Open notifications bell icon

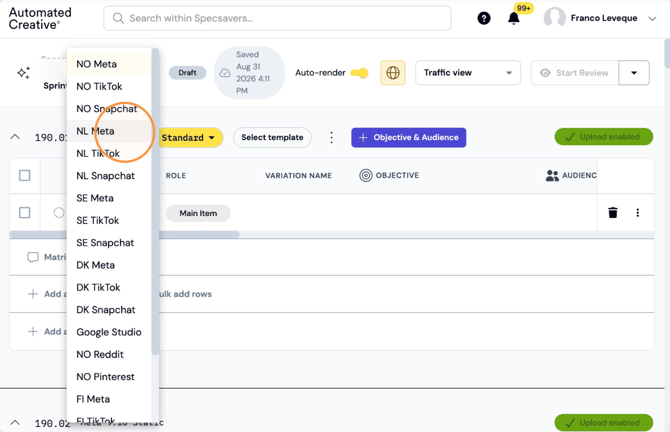coord(514,18)
